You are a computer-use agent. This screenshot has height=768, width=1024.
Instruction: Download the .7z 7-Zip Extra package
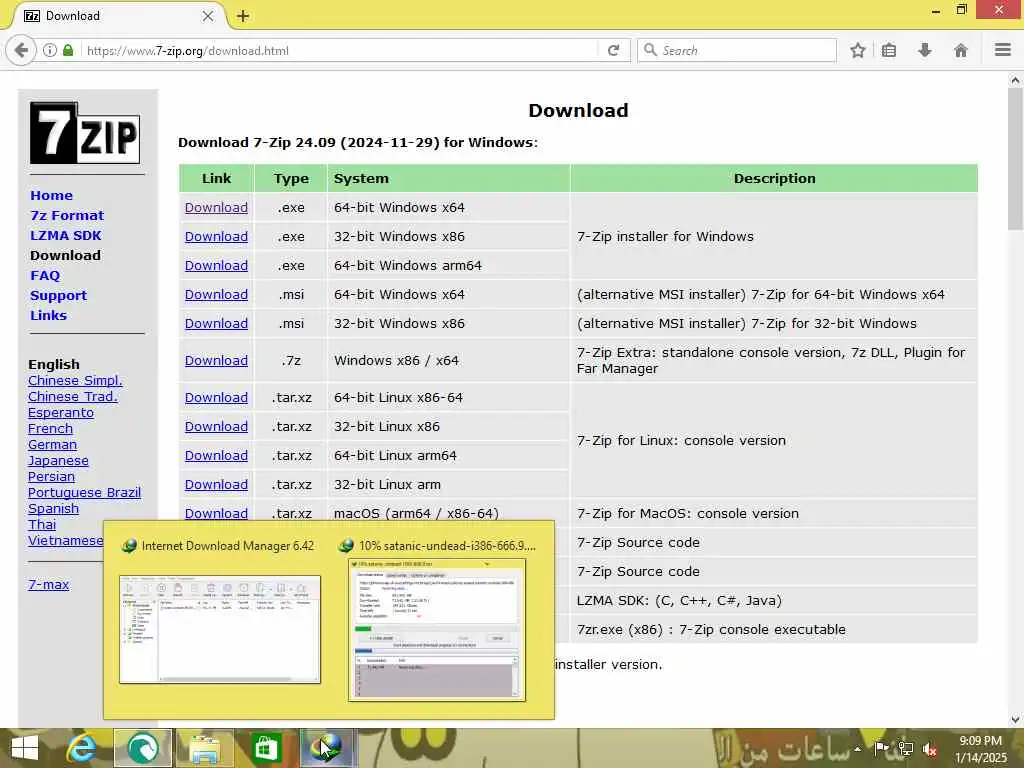coord(216,360)
